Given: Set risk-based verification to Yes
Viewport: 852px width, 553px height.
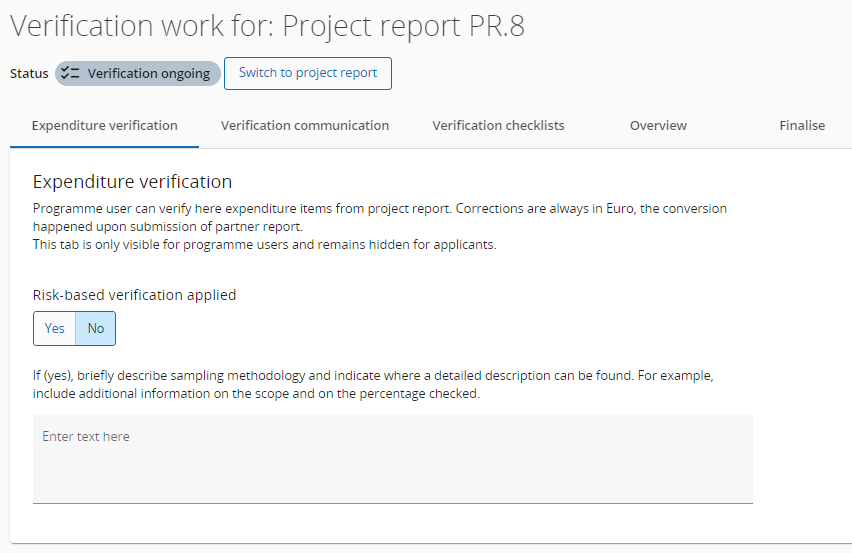Looking at the screenshot, I should (x=55, y=328).
